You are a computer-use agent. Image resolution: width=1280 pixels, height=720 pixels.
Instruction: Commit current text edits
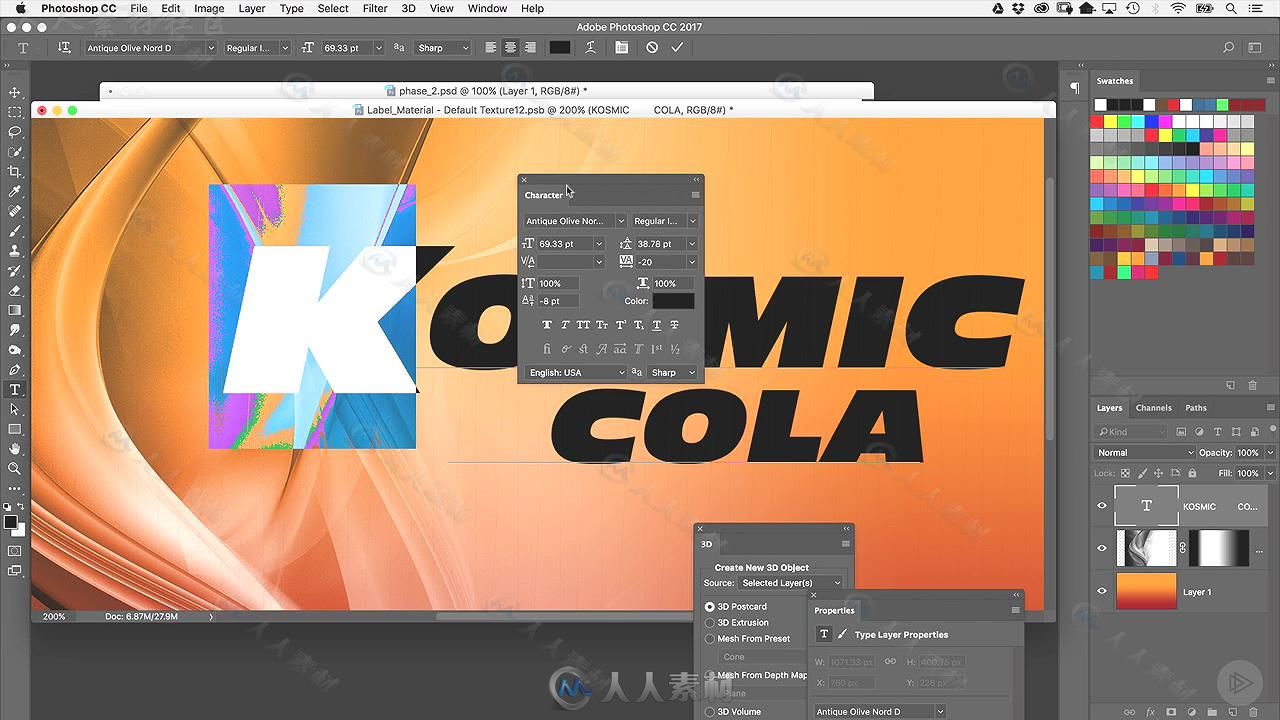pos(677,47)
